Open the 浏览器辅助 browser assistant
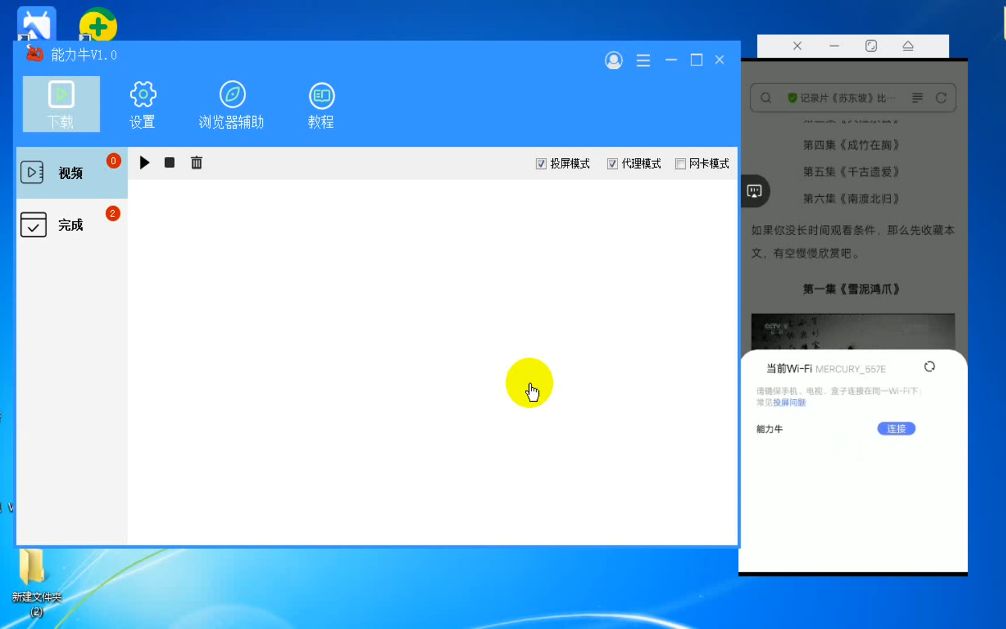 (x=232, y=102)
